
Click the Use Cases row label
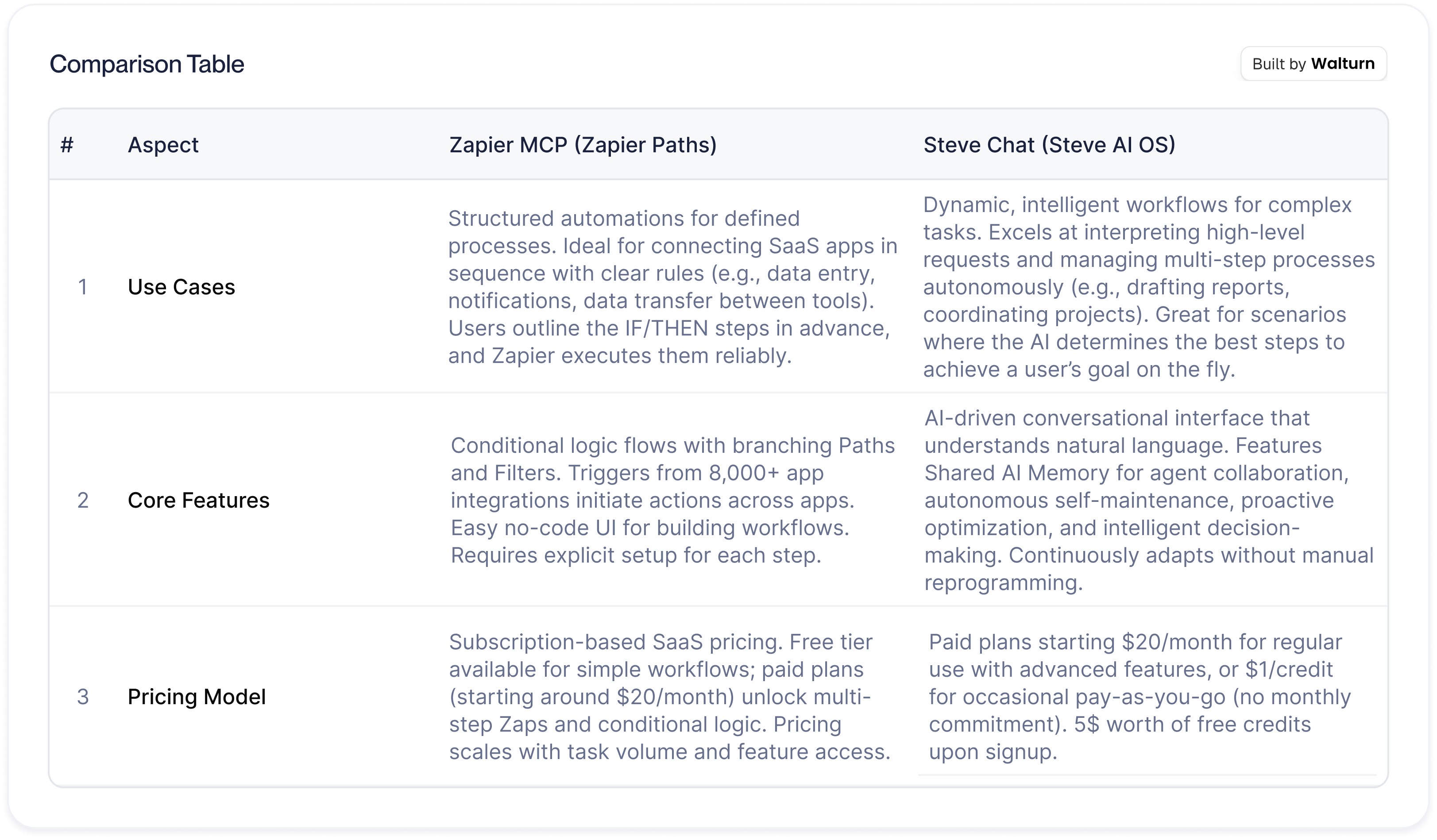[182, 287]
